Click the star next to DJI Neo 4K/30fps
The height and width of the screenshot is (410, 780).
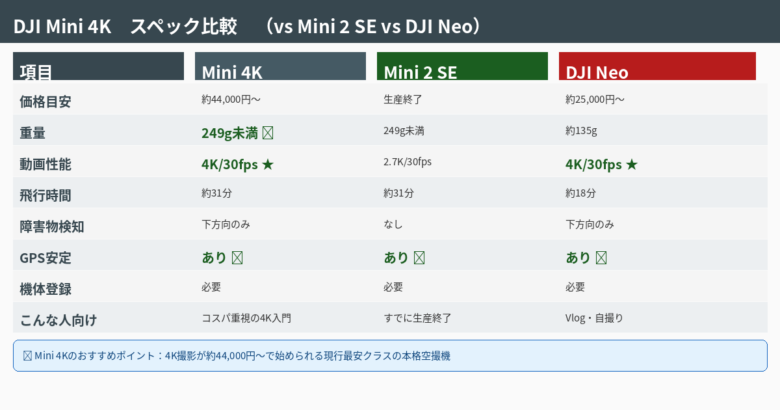pos(632,164)
